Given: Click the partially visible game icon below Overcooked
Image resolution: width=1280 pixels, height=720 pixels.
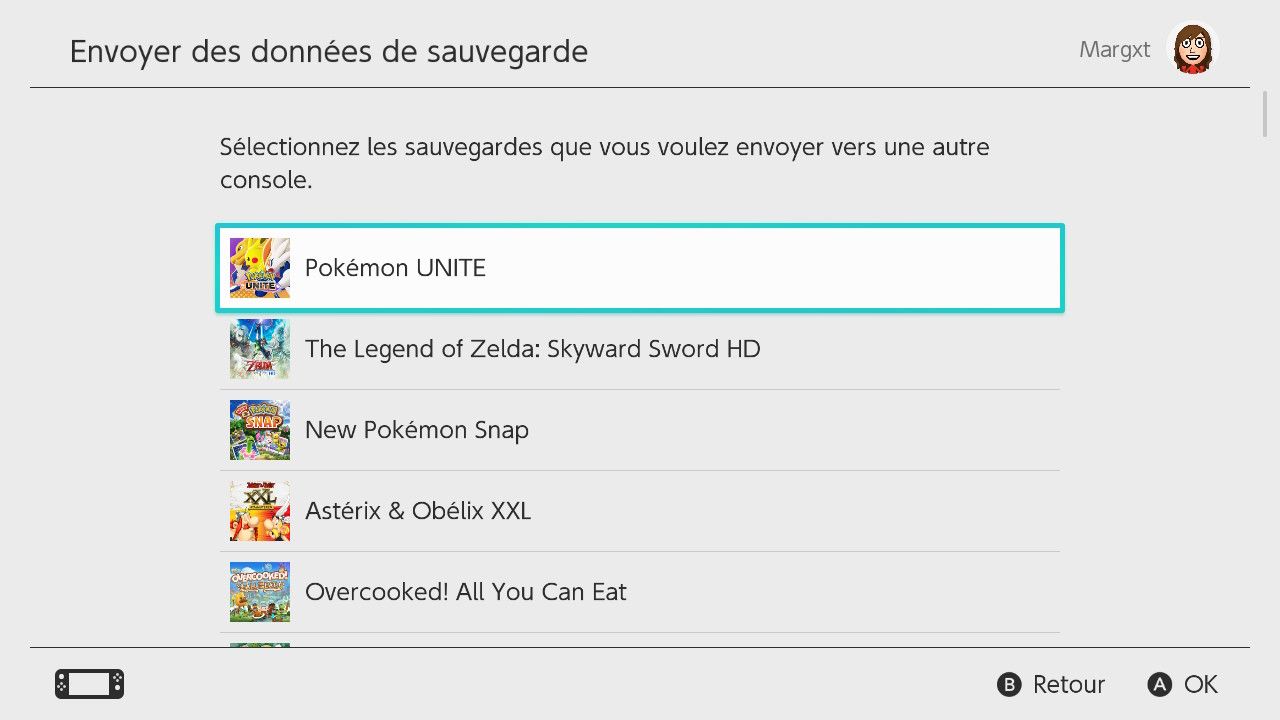Looking at the screenshot, I should pos(260,645).
